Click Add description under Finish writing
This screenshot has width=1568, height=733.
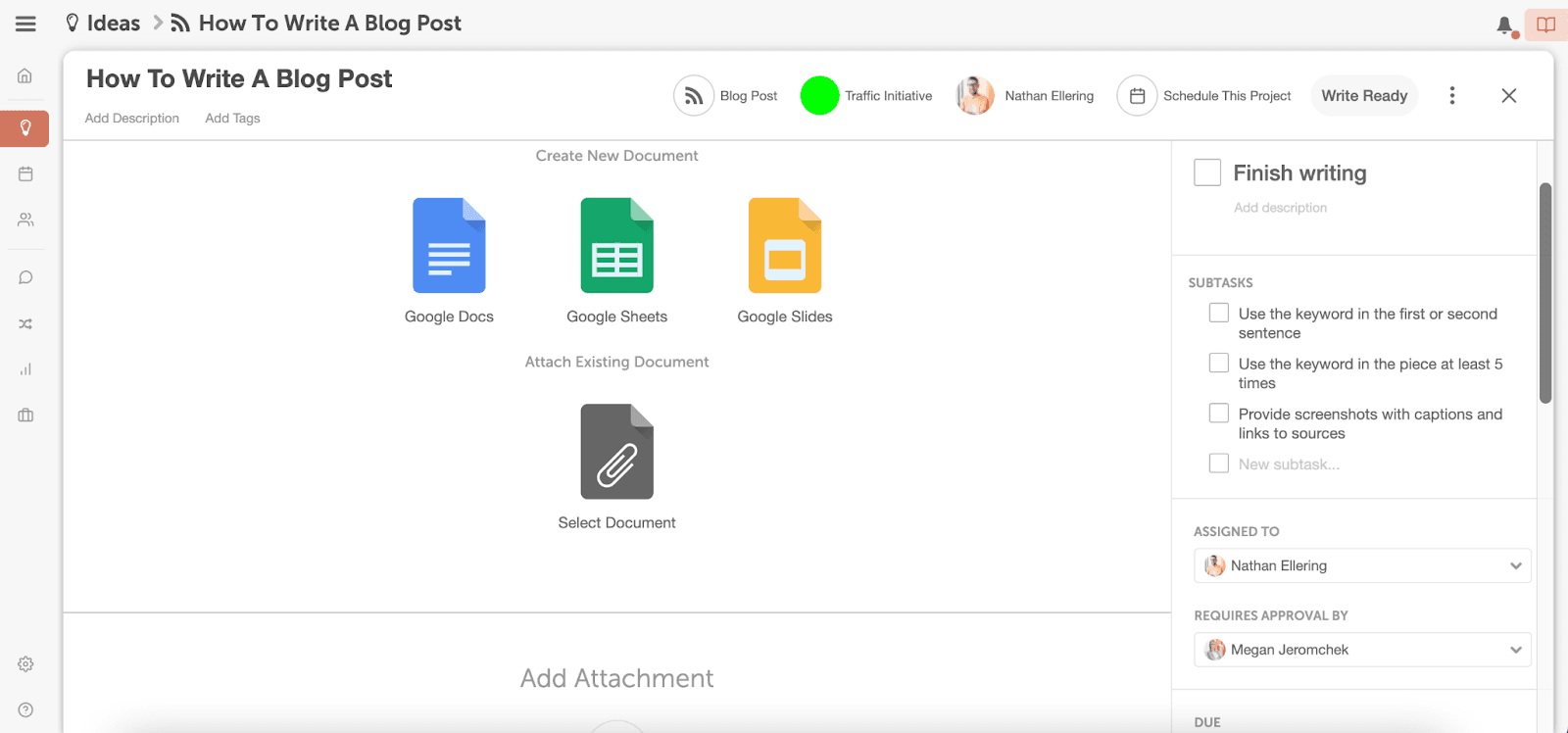click(1280, 208)
